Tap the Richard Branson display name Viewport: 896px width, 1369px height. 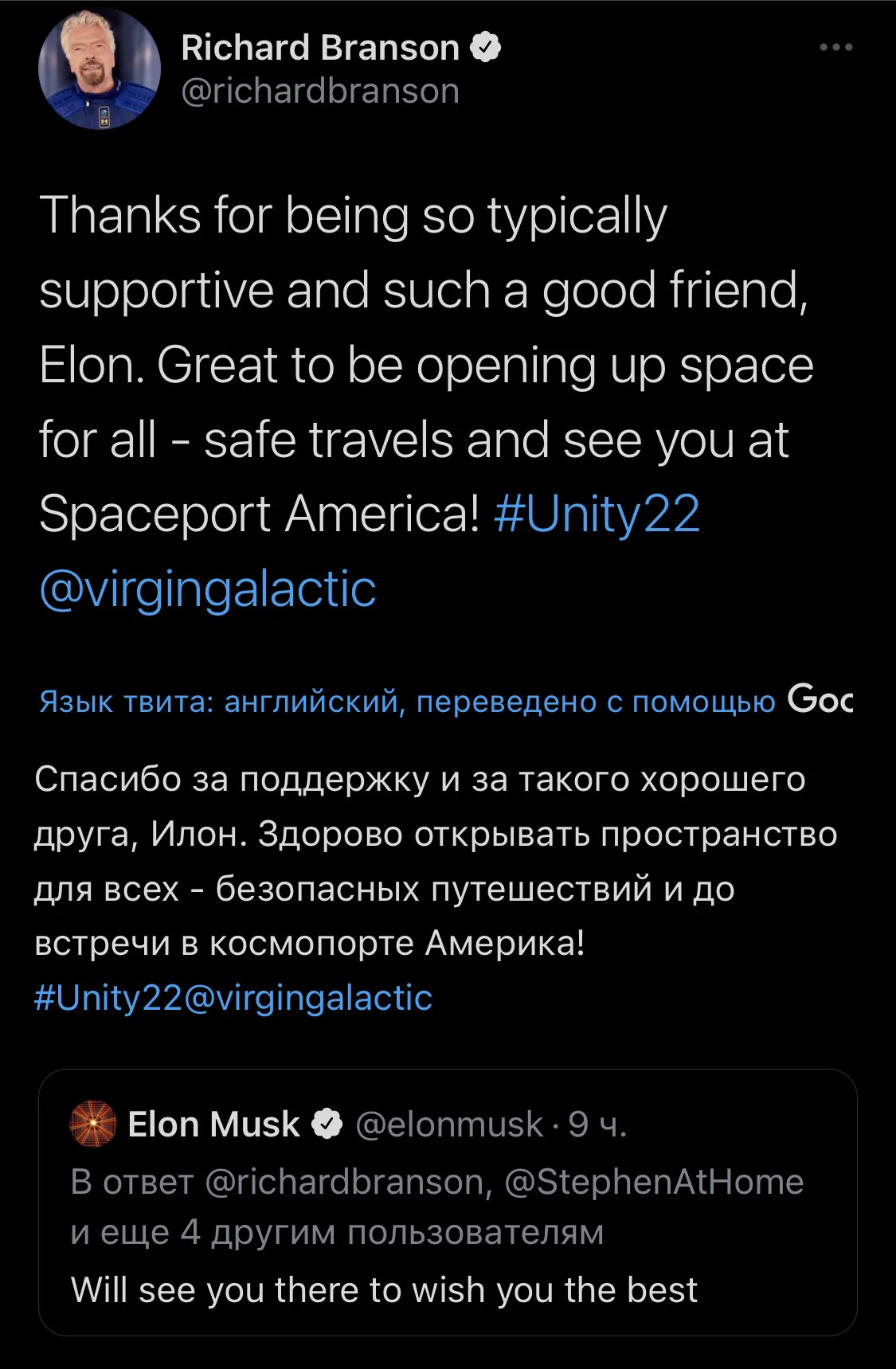tap(320, 48)
